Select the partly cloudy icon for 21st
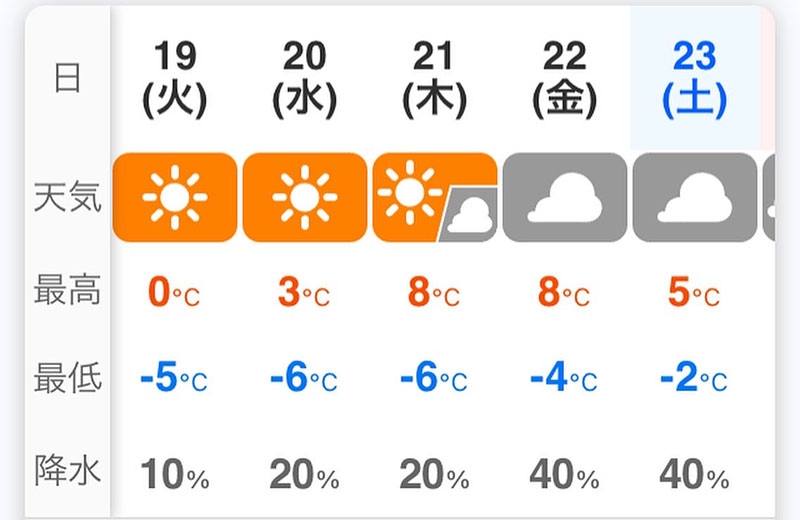Screen dimensions: 800x520 click(434, 197)
